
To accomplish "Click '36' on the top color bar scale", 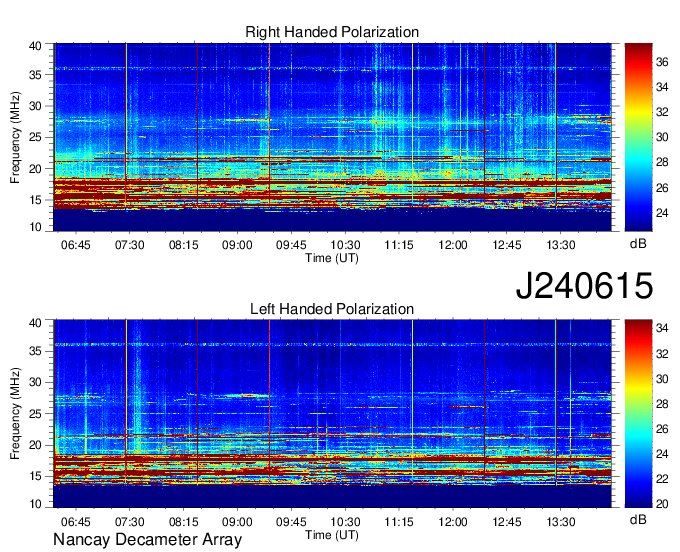I will click(x=662, y=62).
